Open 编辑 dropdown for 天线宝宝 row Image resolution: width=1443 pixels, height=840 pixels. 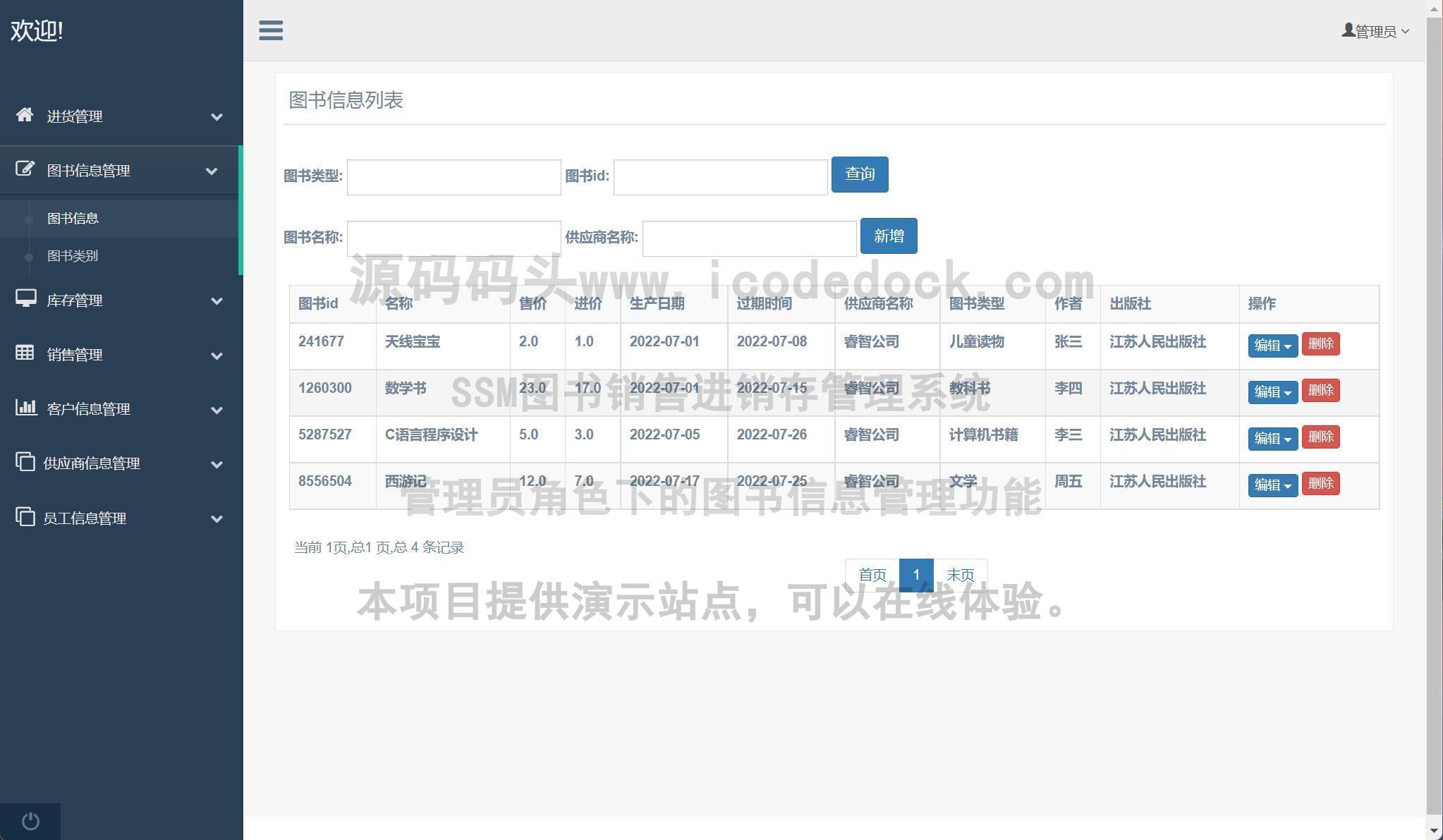click(1272, 346)
